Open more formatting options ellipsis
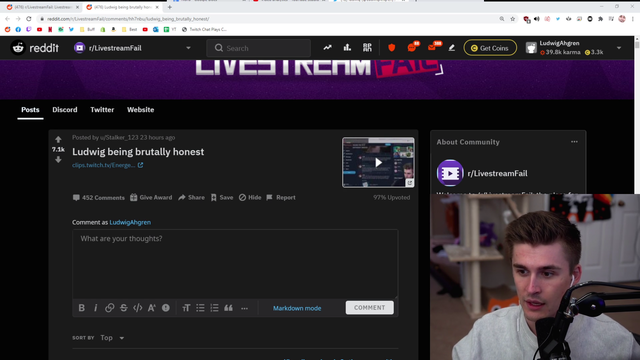The image size is (640, 360). pos(244,308)
